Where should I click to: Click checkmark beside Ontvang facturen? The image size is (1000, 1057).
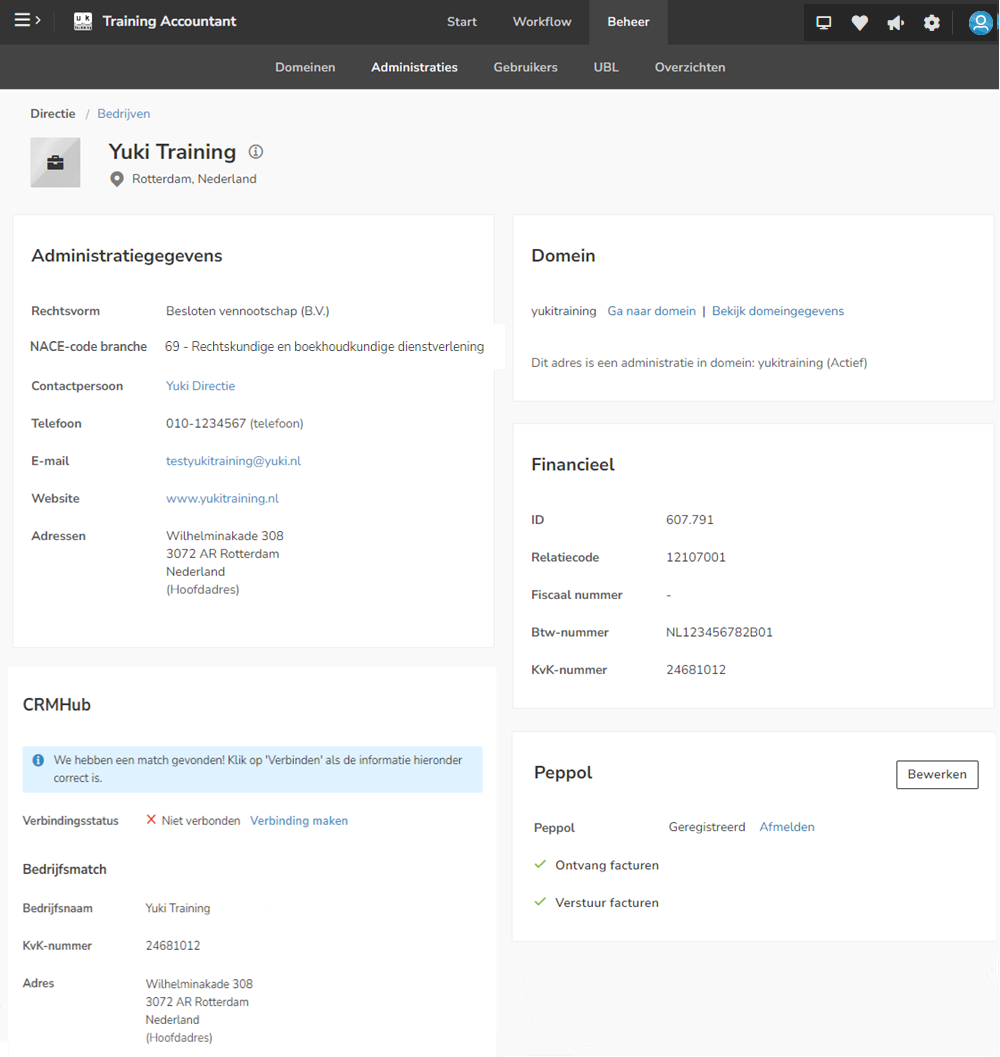pyautogui.click(x=540, y=864)
